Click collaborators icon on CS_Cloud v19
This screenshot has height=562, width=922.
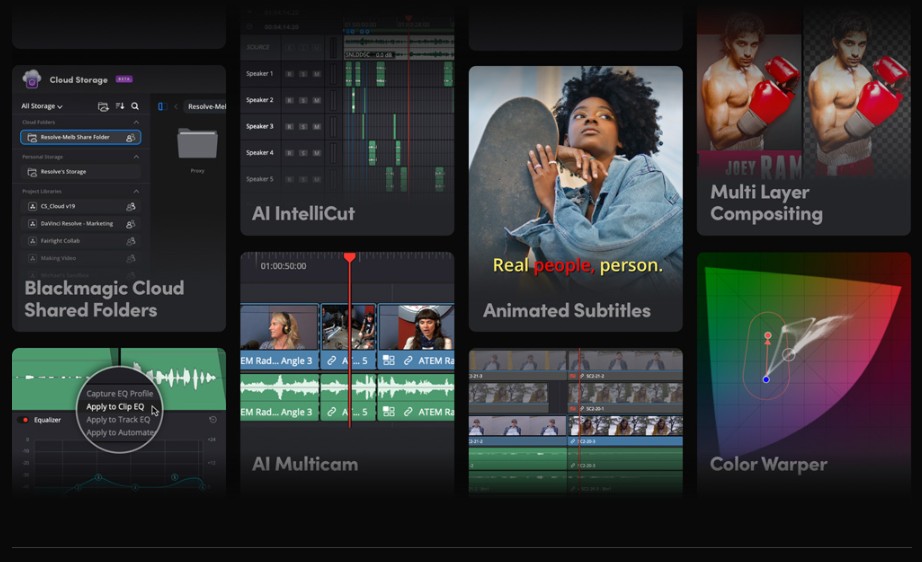[x=131, y=206]
